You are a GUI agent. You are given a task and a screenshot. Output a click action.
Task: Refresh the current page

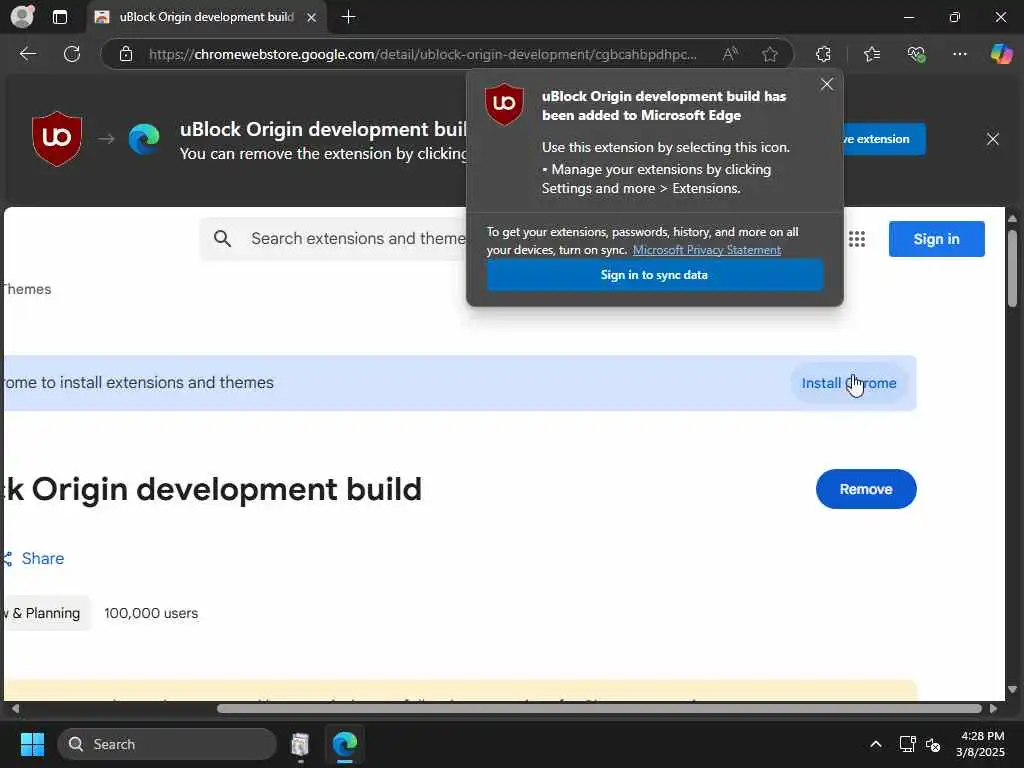(72, 54)
